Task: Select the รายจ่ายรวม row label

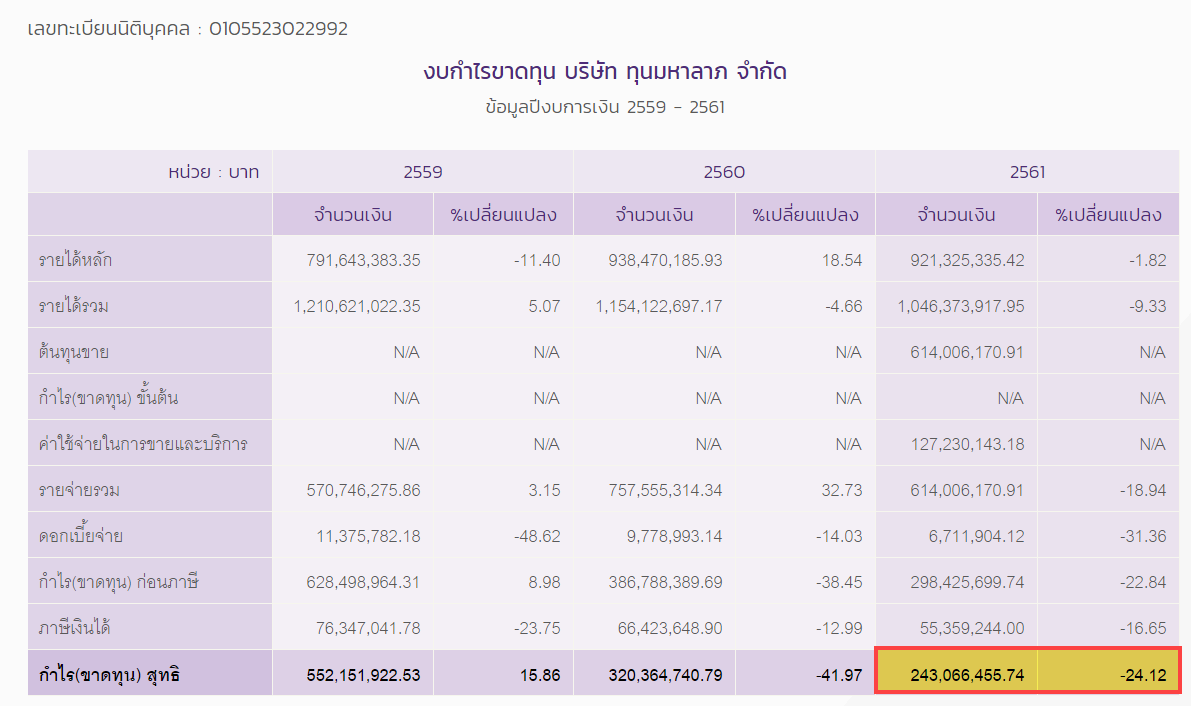Action: (79, 490)
